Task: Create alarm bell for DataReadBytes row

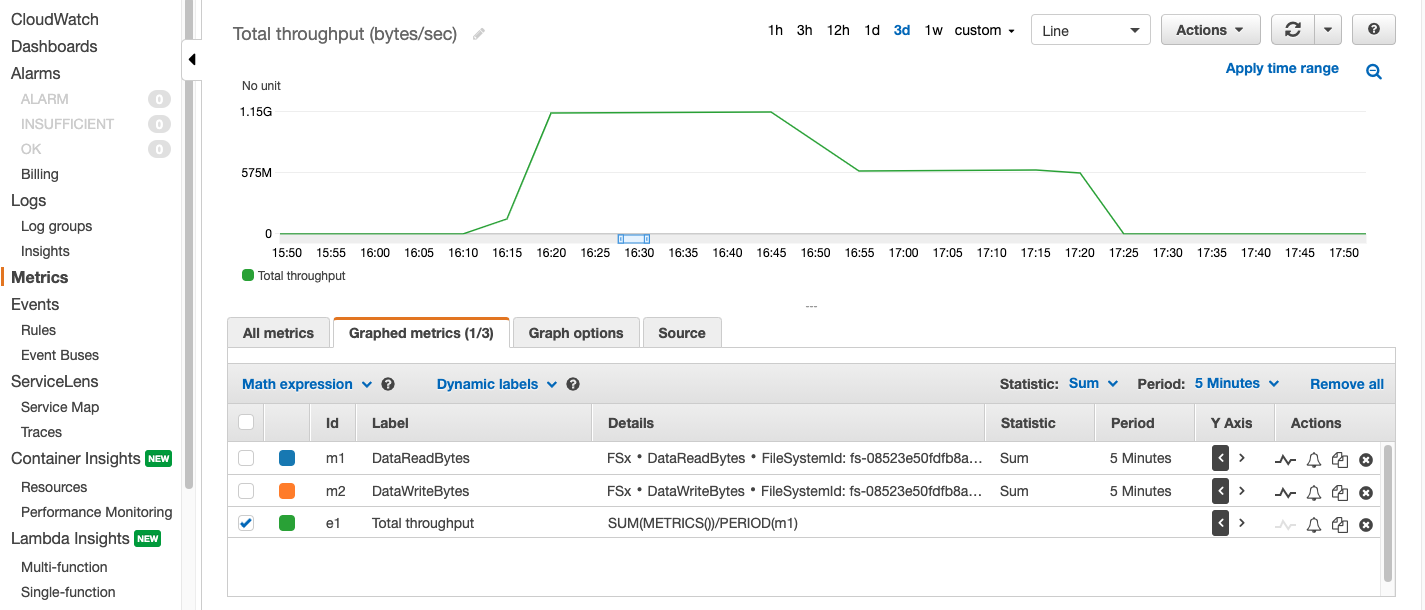Action: [1315, 460]
